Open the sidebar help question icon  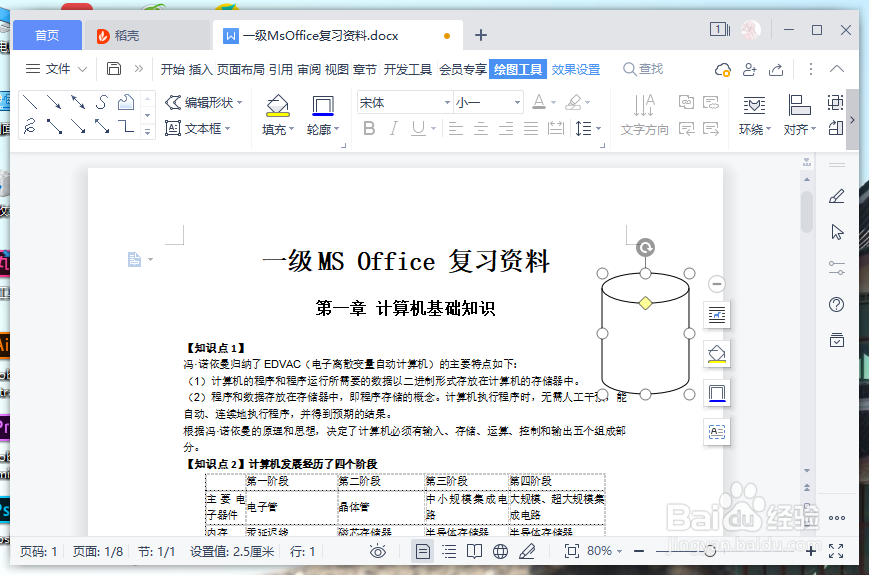point(836,304)
